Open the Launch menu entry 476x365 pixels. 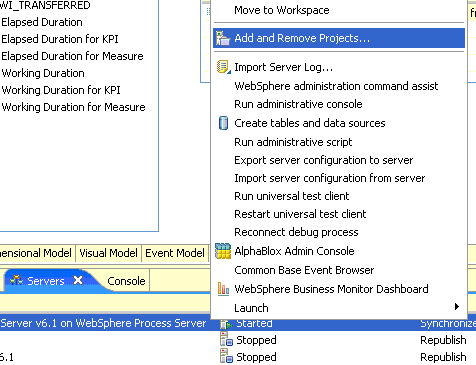[339, 308]
